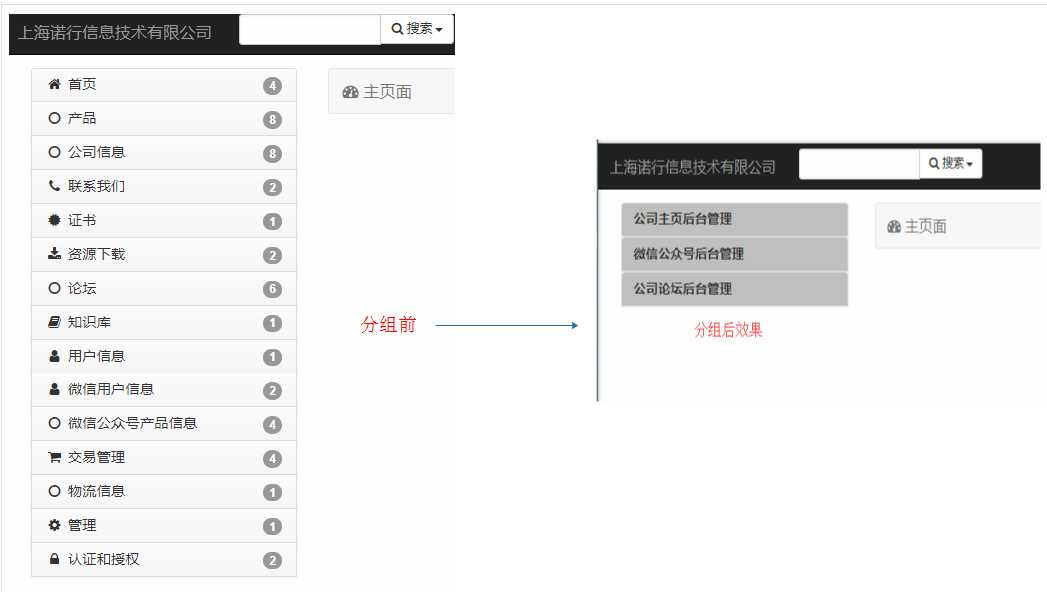Click badge 2 on the 微信用户信息 row
Screen dimensions: 1047x592
coord(272,390)
